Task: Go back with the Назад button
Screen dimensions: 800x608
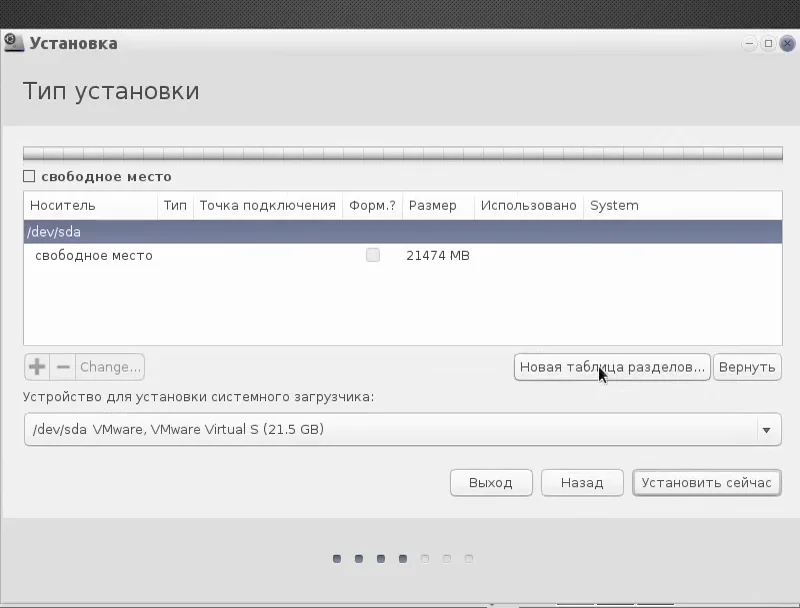Action: click(x=582, y=483)
